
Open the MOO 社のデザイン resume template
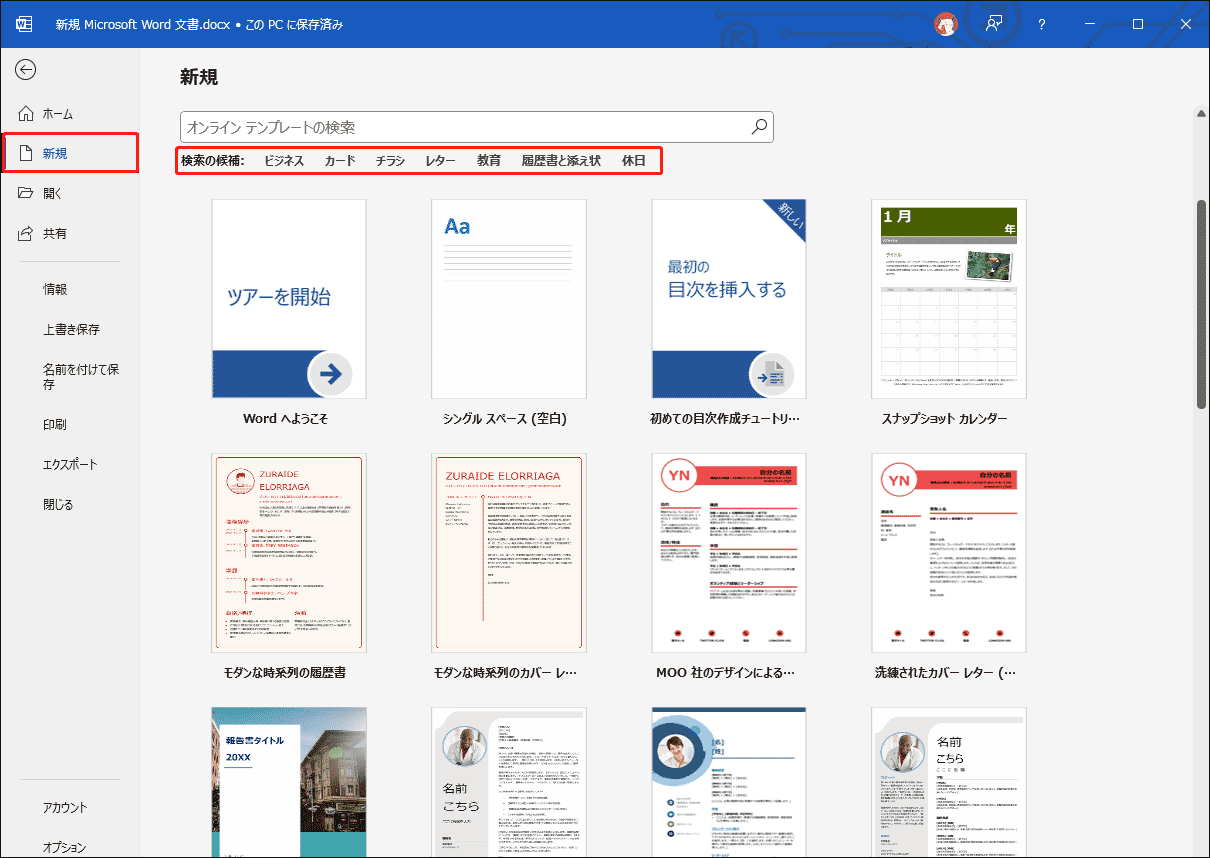[729, 552]
